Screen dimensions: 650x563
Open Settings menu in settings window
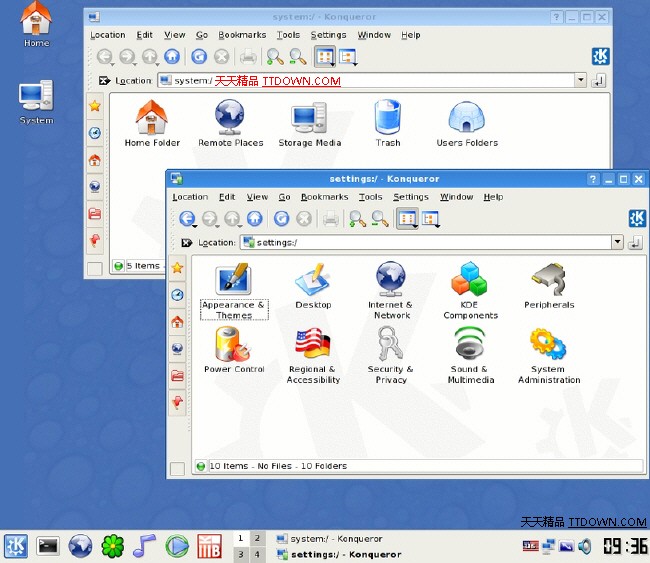point(411,197)
